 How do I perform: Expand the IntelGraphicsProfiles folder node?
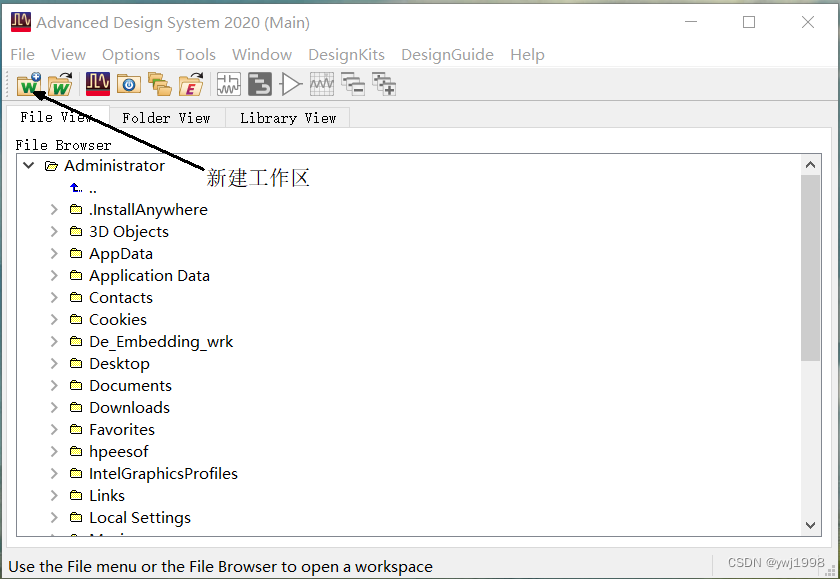click(54, 473)
